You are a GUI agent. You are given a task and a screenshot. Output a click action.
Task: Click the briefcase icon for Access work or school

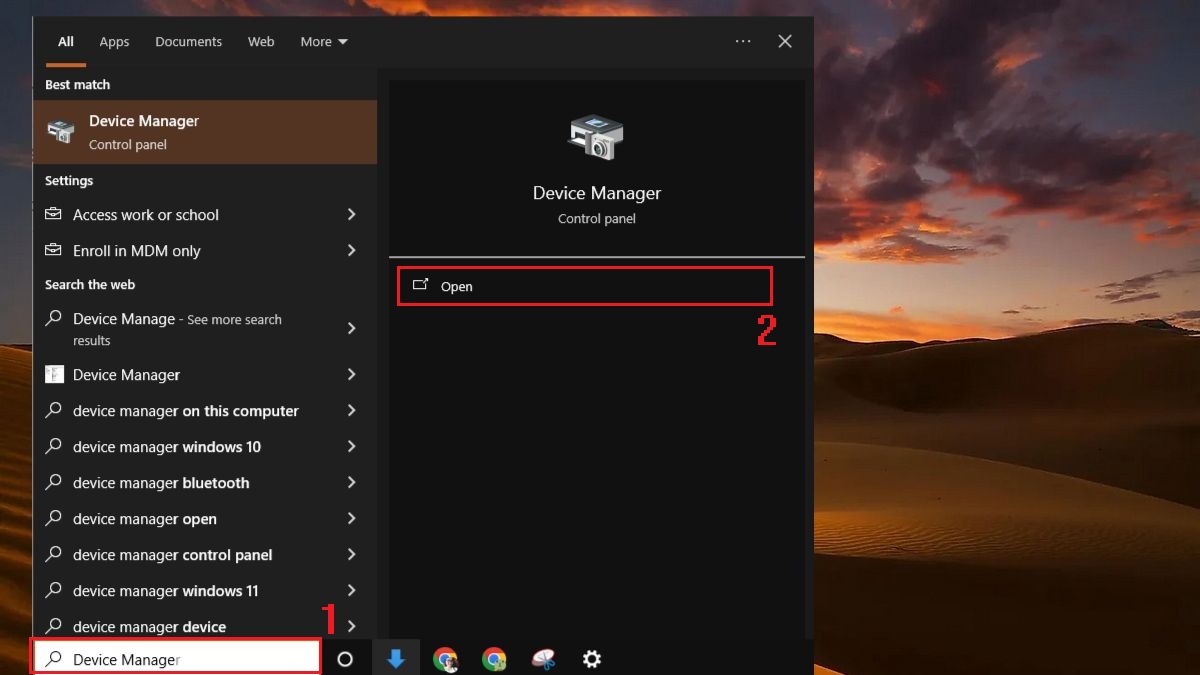point(54,215)
